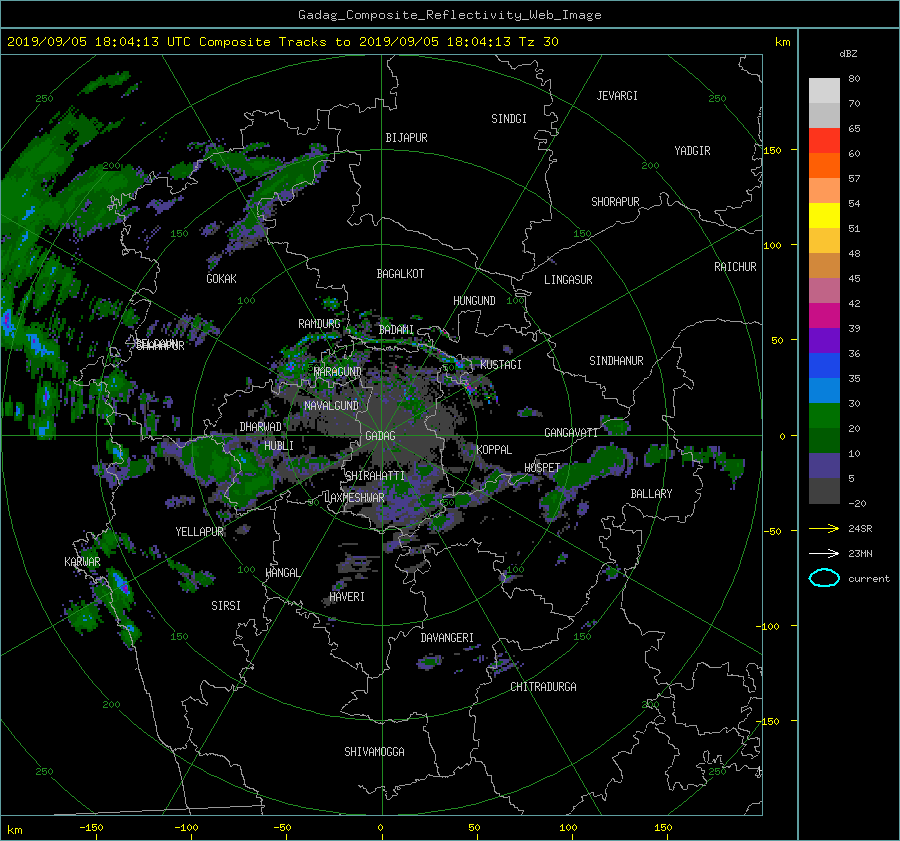The width and height of the screenshot is (900, 841).
Task: Click the Gadag_Composite_Reflectivity_Web_Image title
Action: (x=449, y=15)
